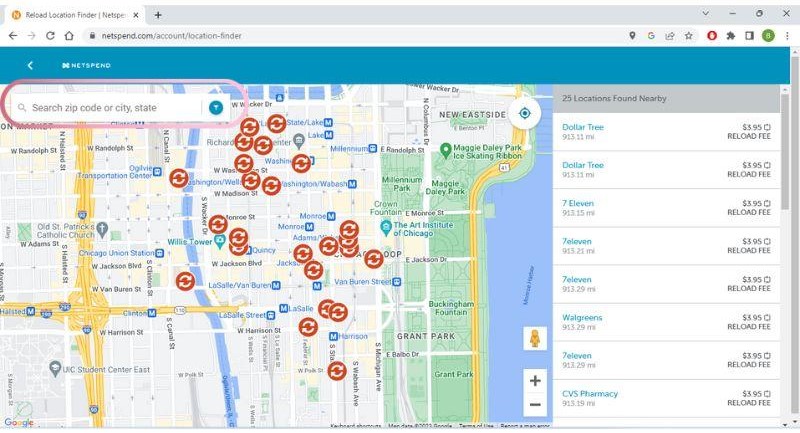The height and width of the screenshot is (433, 800).
Task: Select the Street View pegman icon
Action: point(535,338)
